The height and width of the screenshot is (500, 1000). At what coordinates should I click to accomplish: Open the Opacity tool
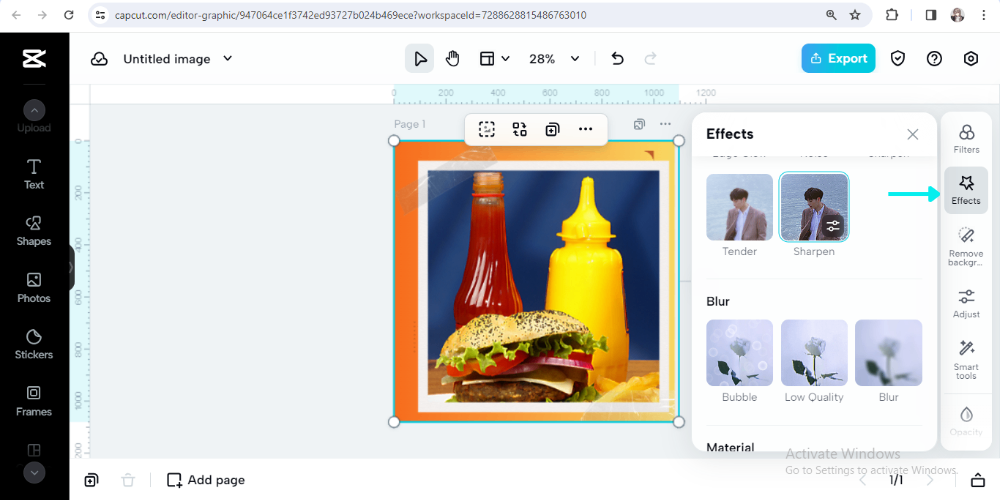point(966,421)
